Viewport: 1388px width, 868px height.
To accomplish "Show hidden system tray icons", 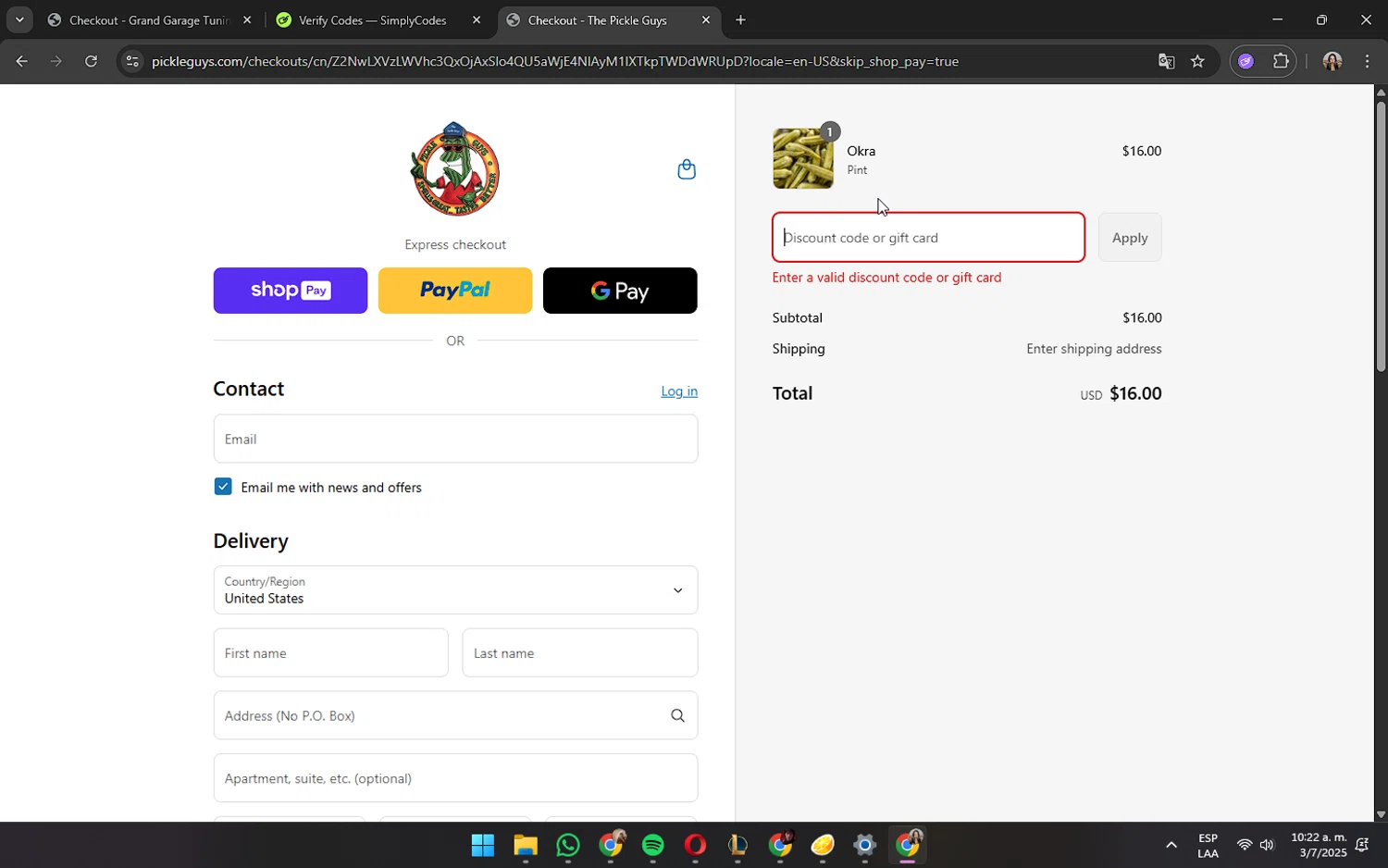I will pyautogui.click(x=1171, y=845).
